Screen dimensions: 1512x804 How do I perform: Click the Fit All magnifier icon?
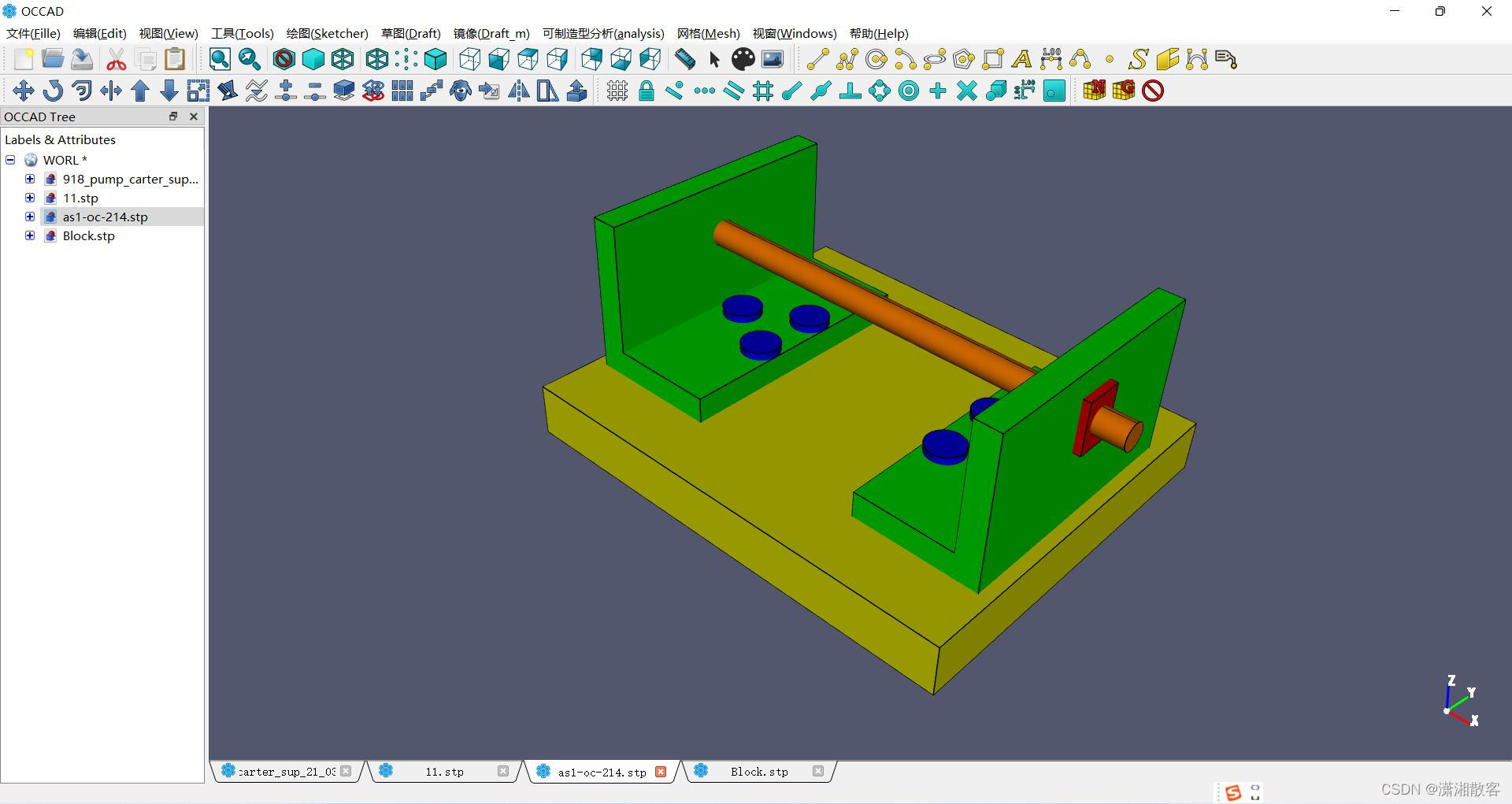click(220, 59)
